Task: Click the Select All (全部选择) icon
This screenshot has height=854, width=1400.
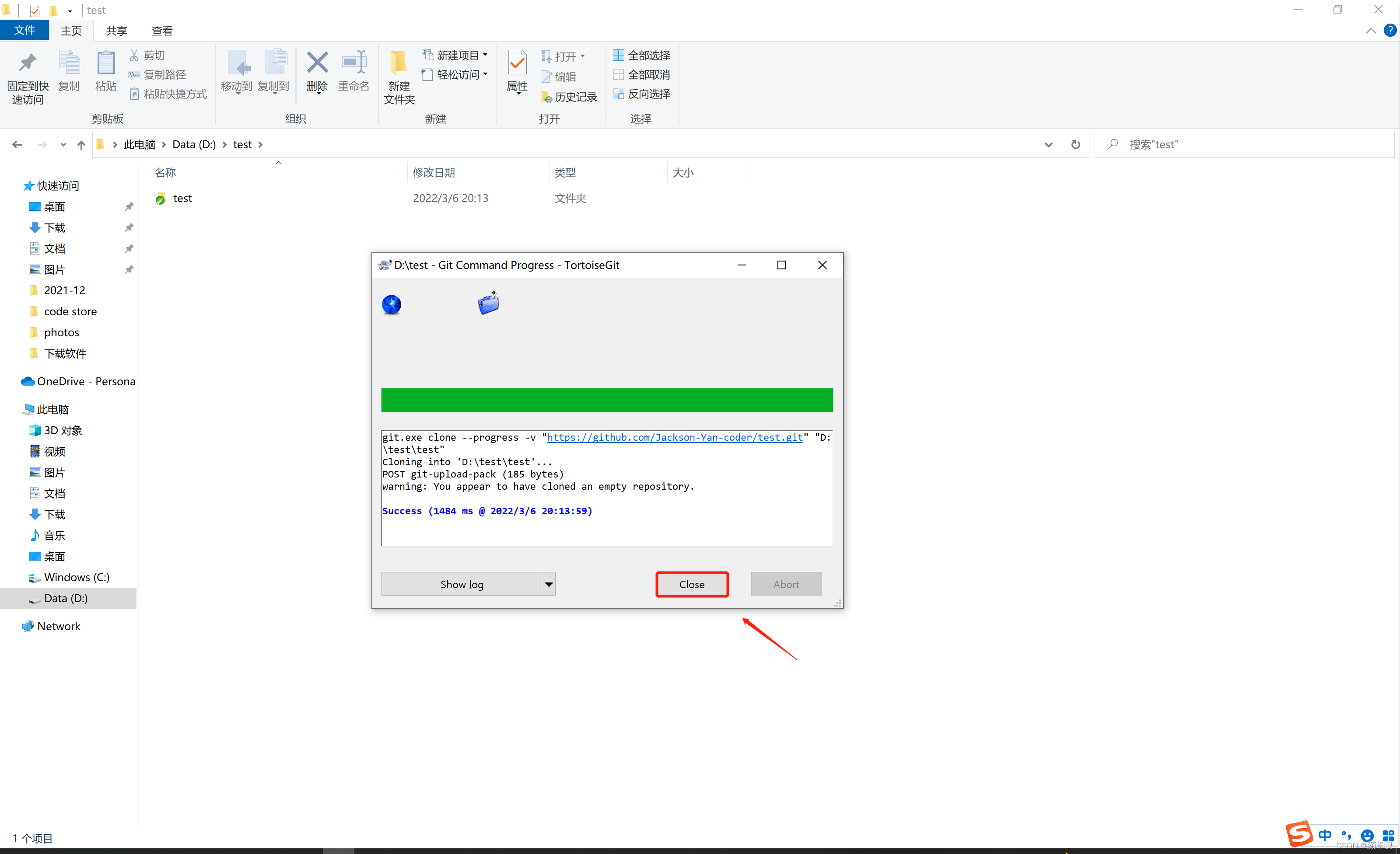Action: 619,55
